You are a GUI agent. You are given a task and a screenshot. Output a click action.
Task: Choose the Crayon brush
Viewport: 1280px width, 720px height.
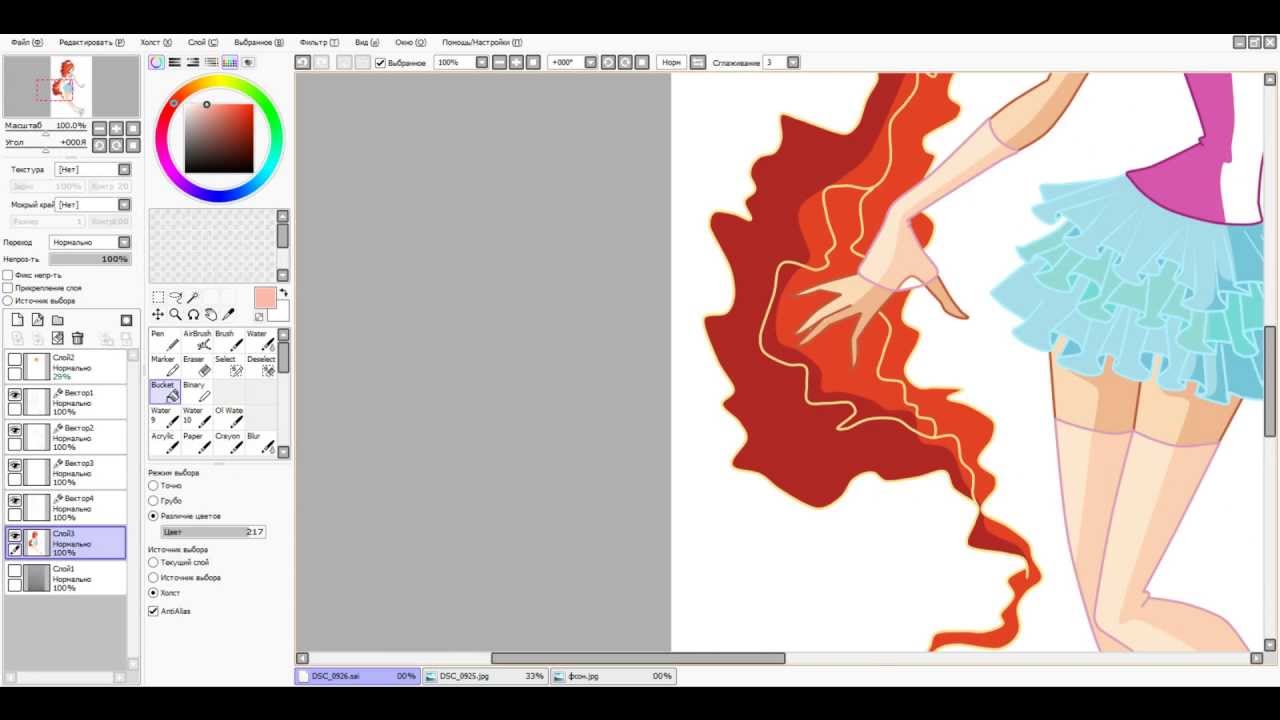click(229, 442)
